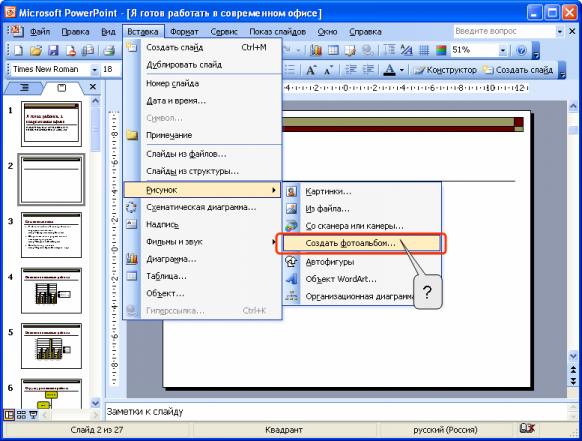Viewport: 582px width, 441px height.
Task: Select slide 4 thumbnail
Action: (51, 291)
